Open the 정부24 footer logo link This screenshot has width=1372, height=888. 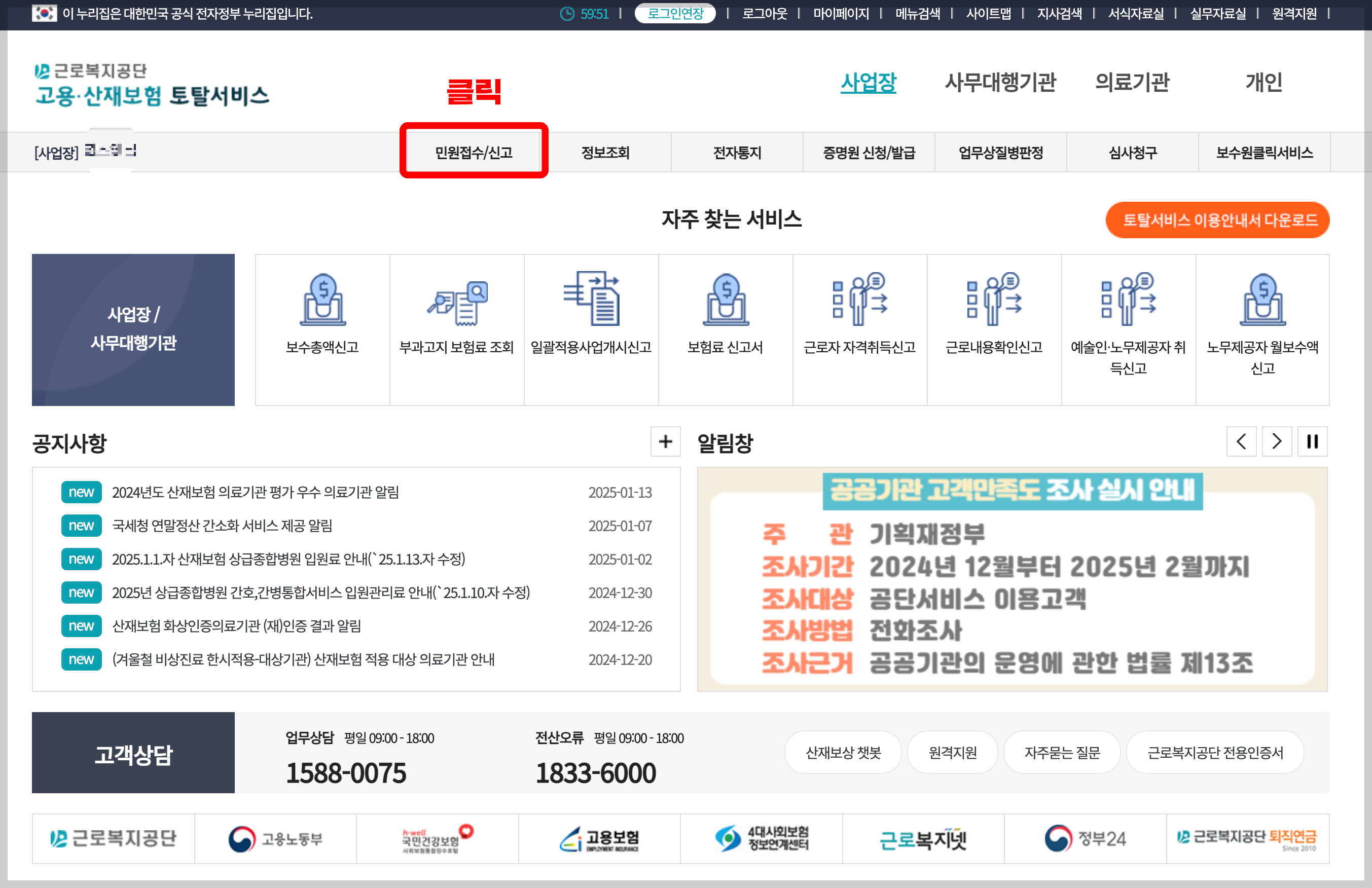1086,838
